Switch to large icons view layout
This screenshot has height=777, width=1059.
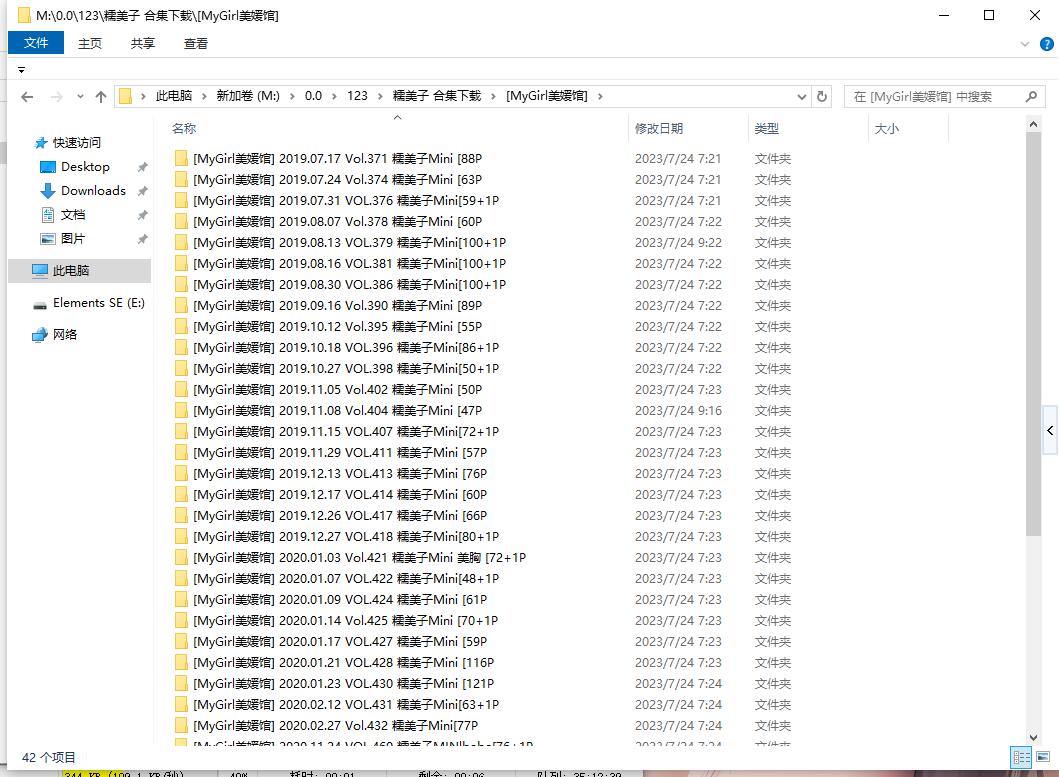tap(1043, 757)
